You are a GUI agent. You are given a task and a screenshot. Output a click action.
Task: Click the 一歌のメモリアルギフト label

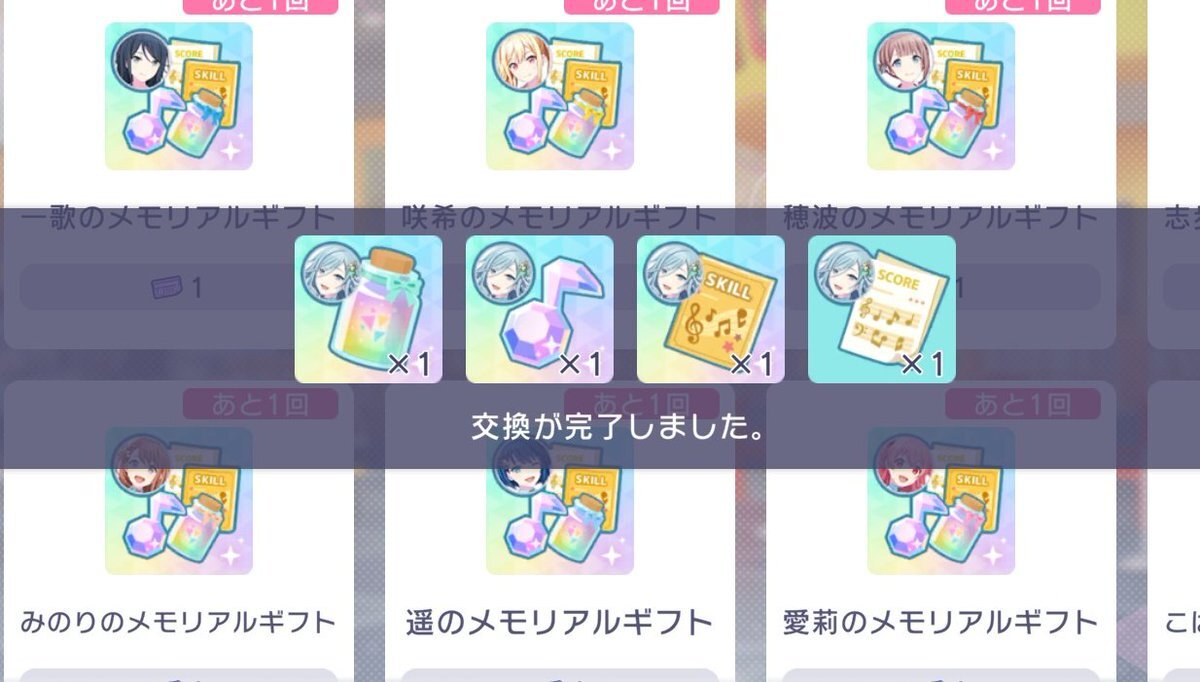178,217
